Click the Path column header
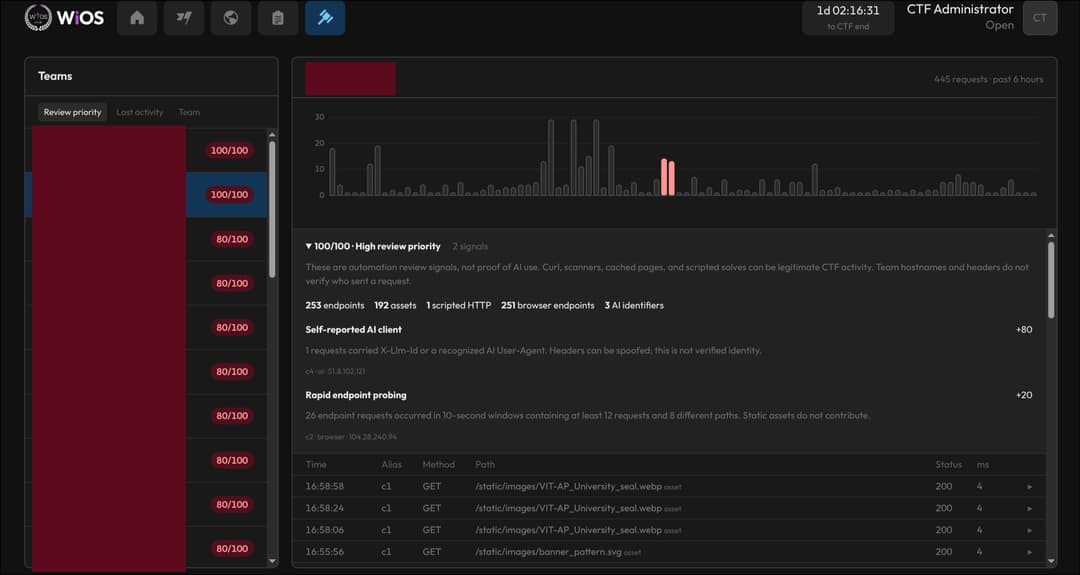The width and height of the screenshot is (1080, 575). click(x=485, y=465)
